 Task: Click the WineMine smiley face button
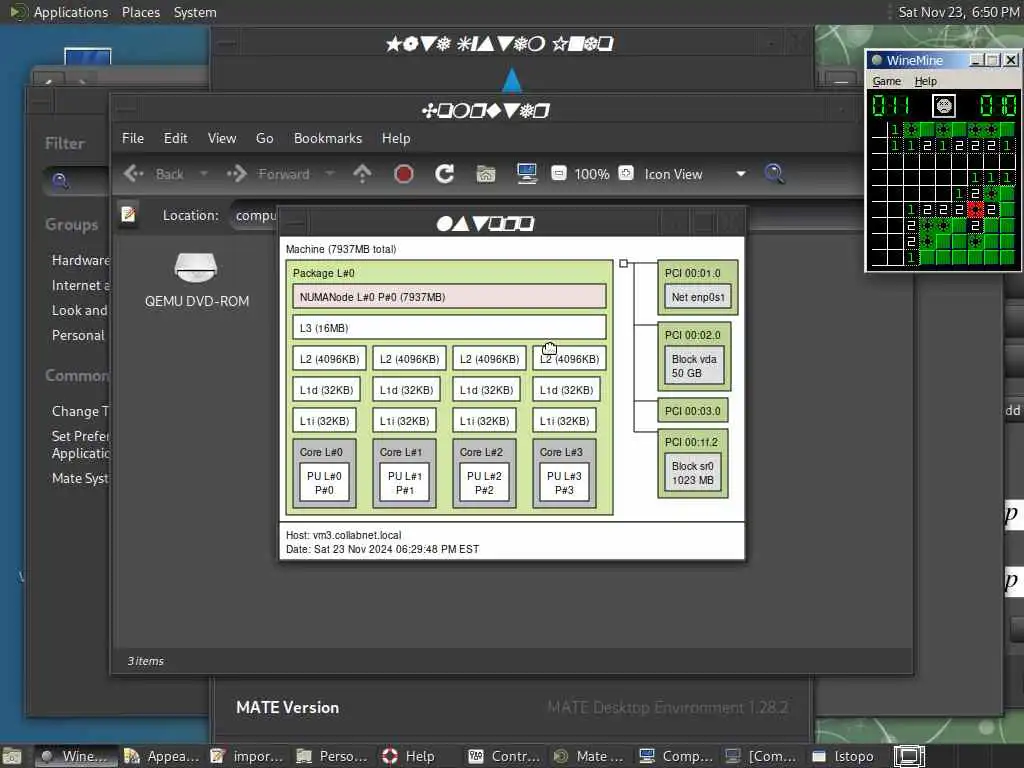click(944, 106)
